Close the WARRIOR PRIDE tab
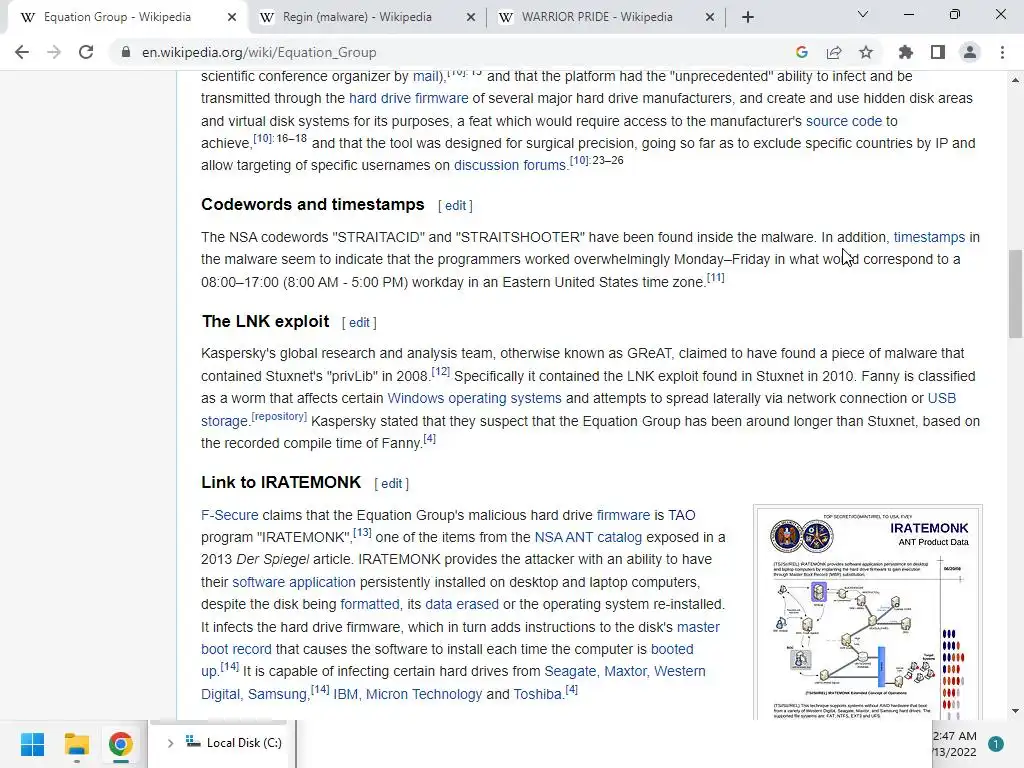 click(x=710, y=17)
